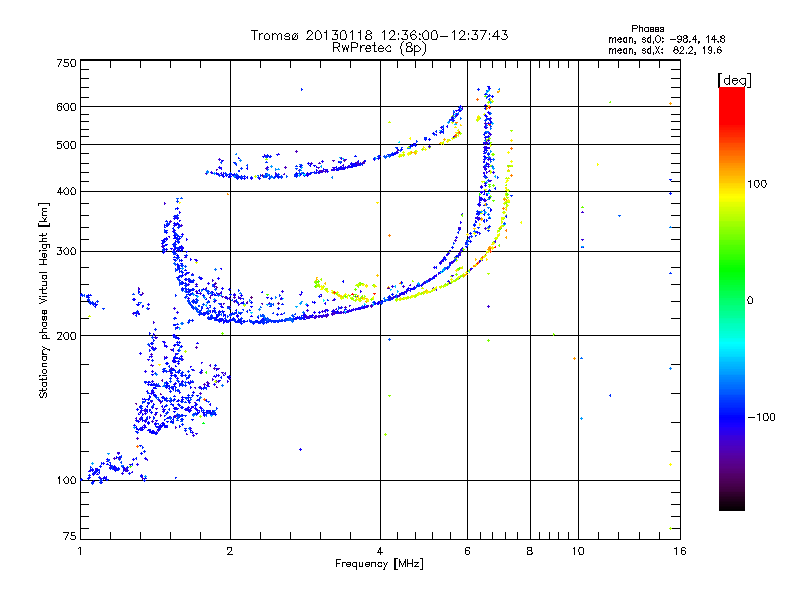Click the x-axis label '10'
This screenshot has width=800, height=600.
click(x=578, y=551)
